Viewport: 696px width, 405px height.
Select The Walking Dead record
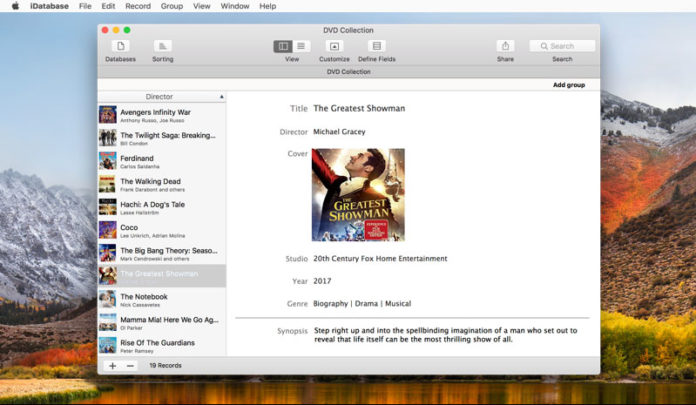pos(162,184)
